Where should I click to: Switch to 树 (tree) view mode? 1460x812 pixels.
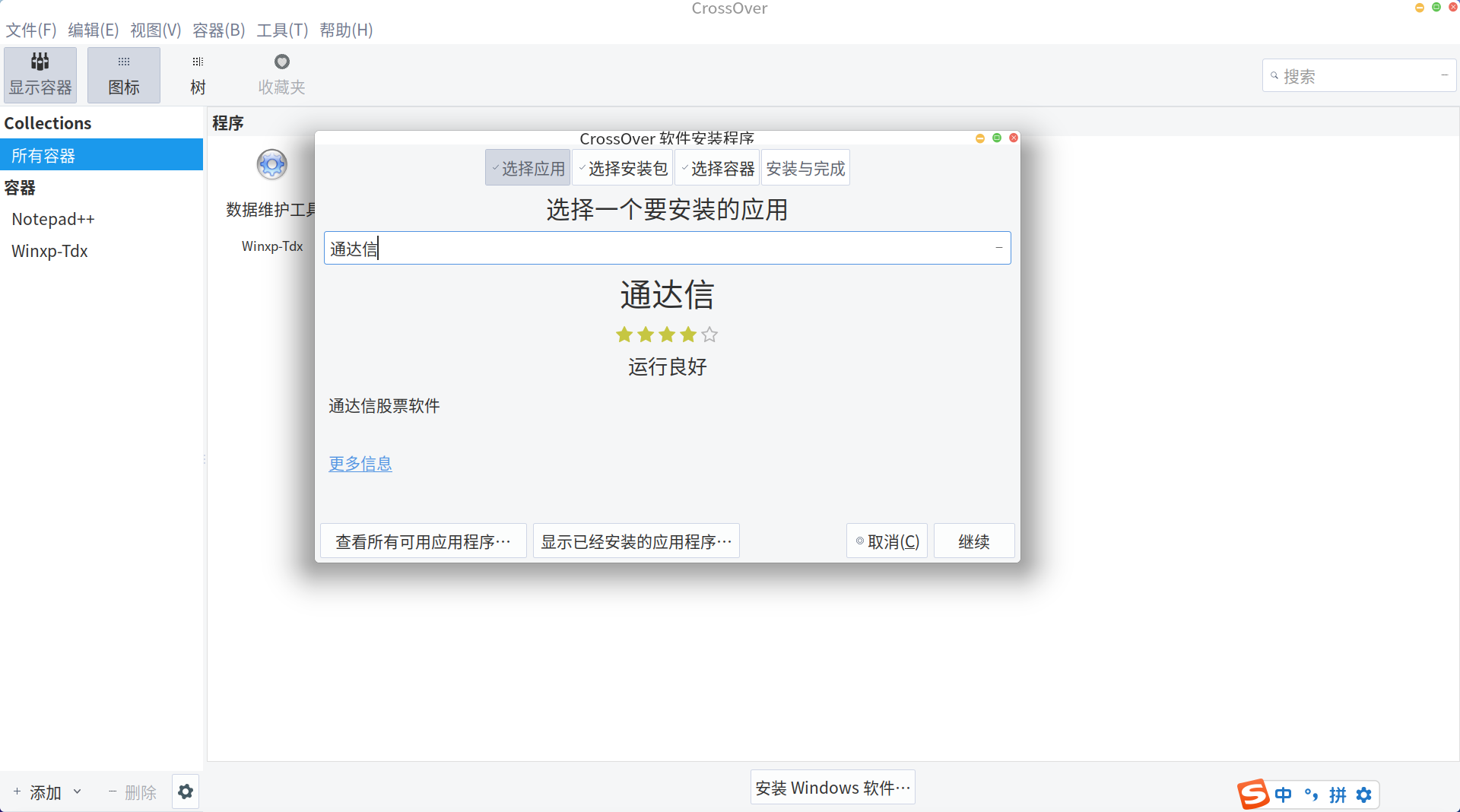[196, 73]
